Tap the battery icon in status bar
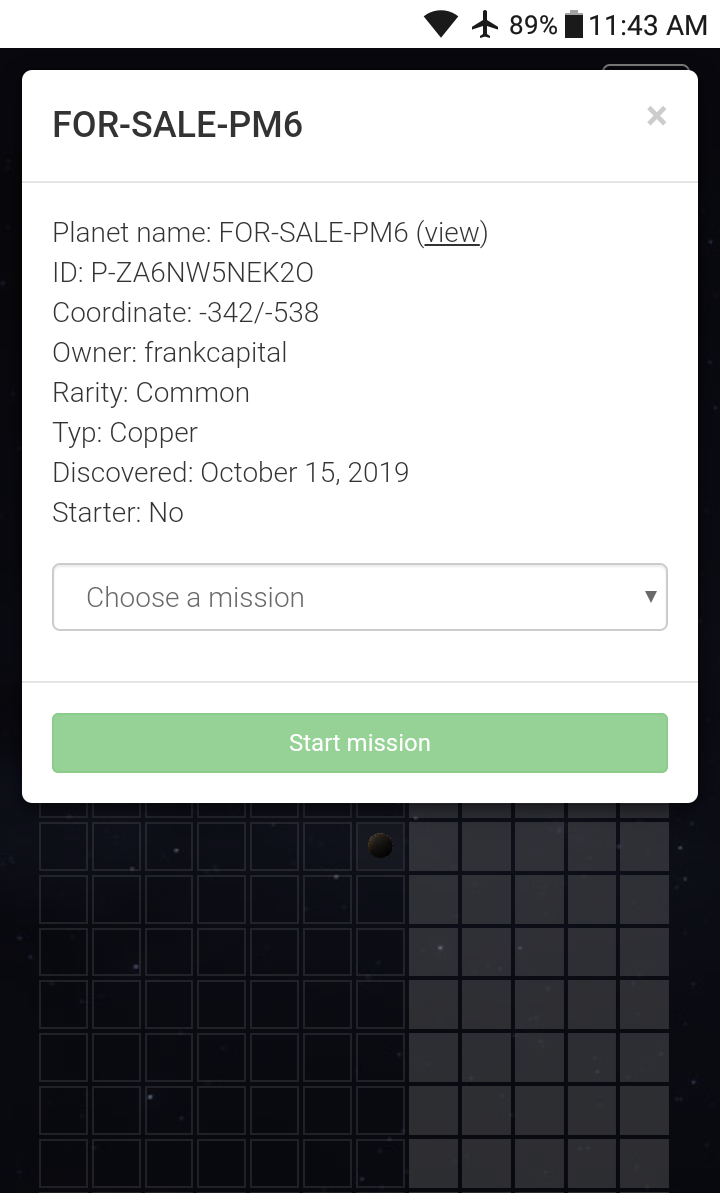Screen dimensions: 720x1193 point(574,24)
